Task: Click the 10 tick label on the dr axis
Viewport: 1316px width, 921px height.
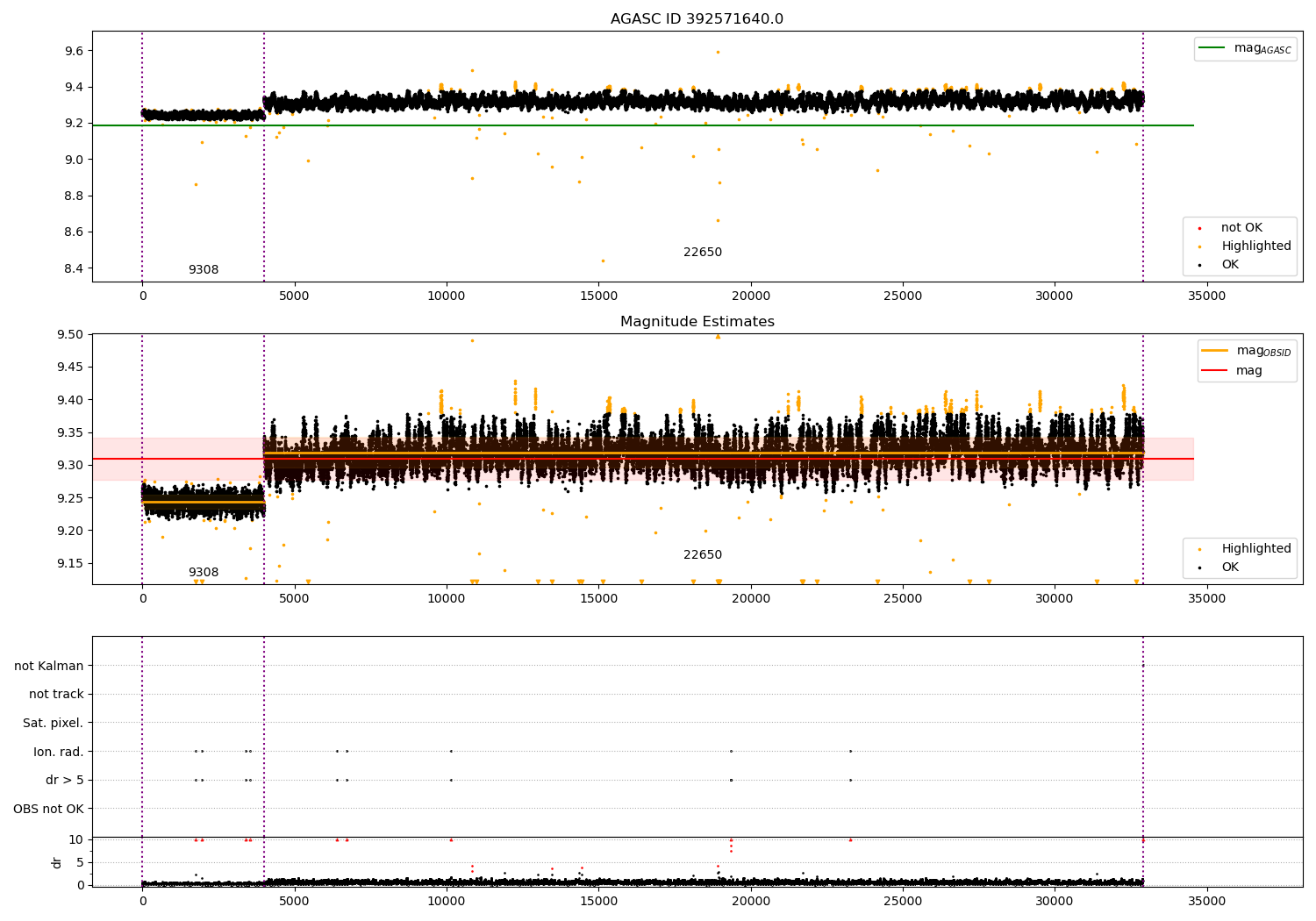Action: coord(76,839)
